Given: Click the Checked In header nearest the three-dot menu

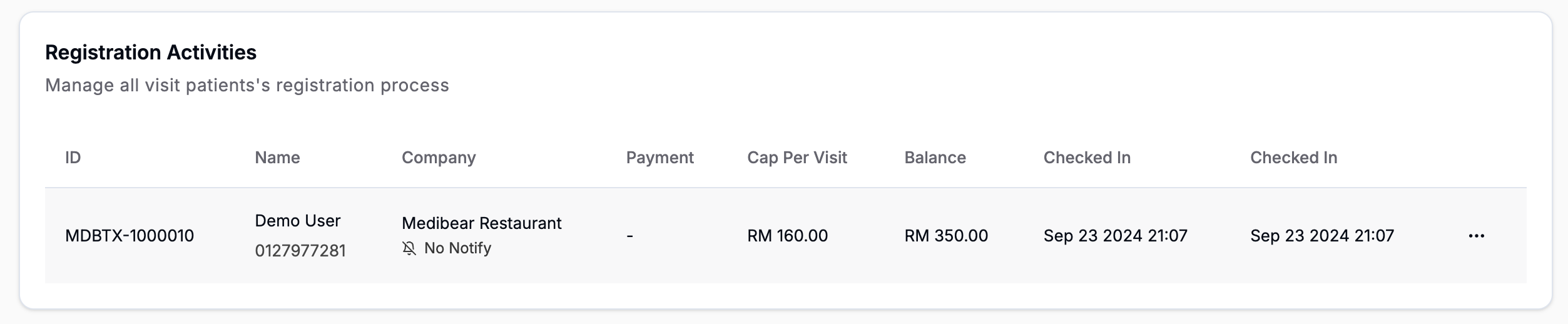Looking at the screenshot, I should pyautogui.click(x=1293, y=158).
